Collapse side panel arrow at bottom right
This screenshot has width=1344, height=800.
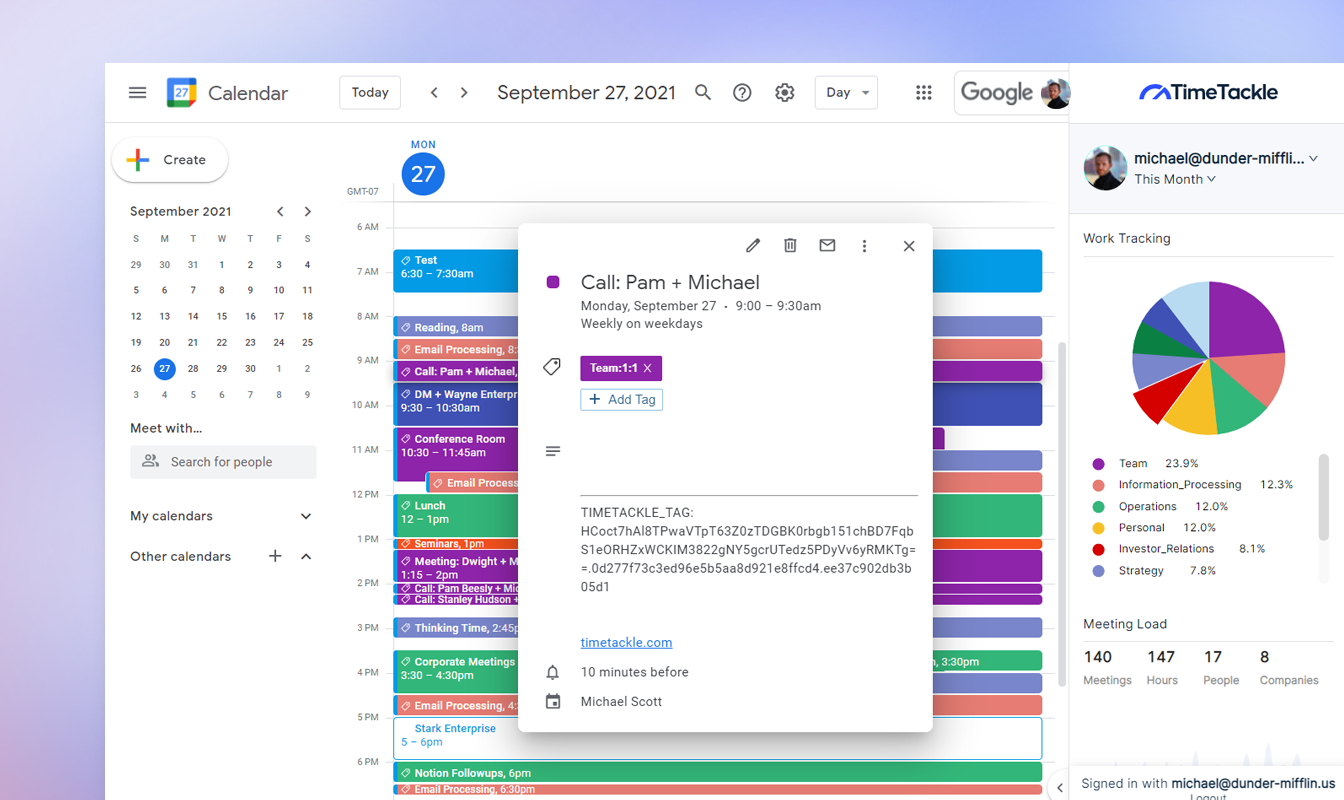tap(1060, 788)
